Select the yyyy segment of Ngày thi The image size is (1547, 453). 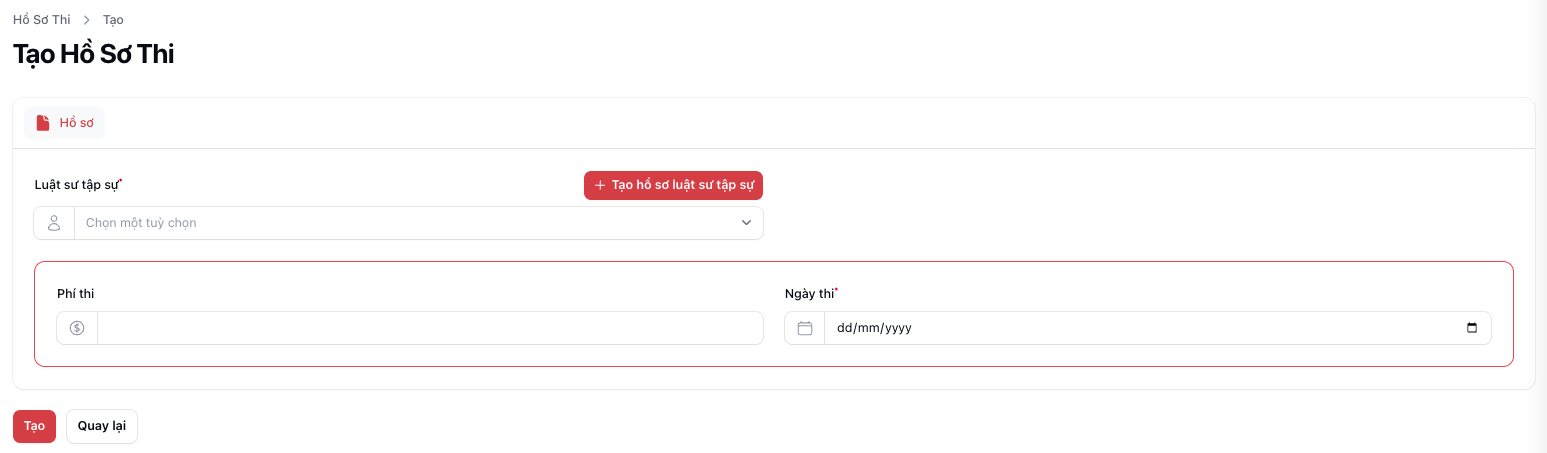coord(897,328)
